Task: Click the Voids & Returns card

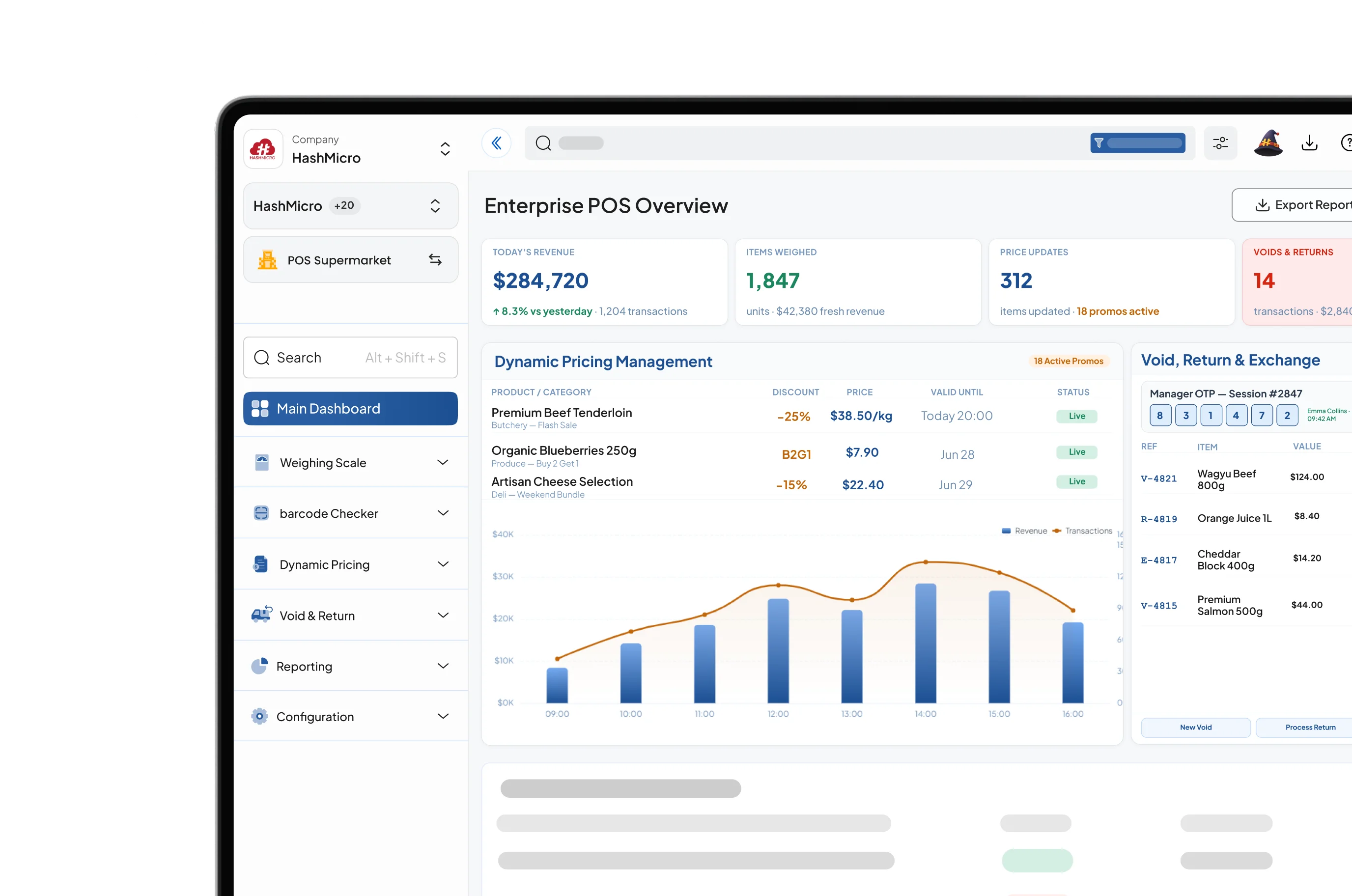Action: tap(1297, 282)
